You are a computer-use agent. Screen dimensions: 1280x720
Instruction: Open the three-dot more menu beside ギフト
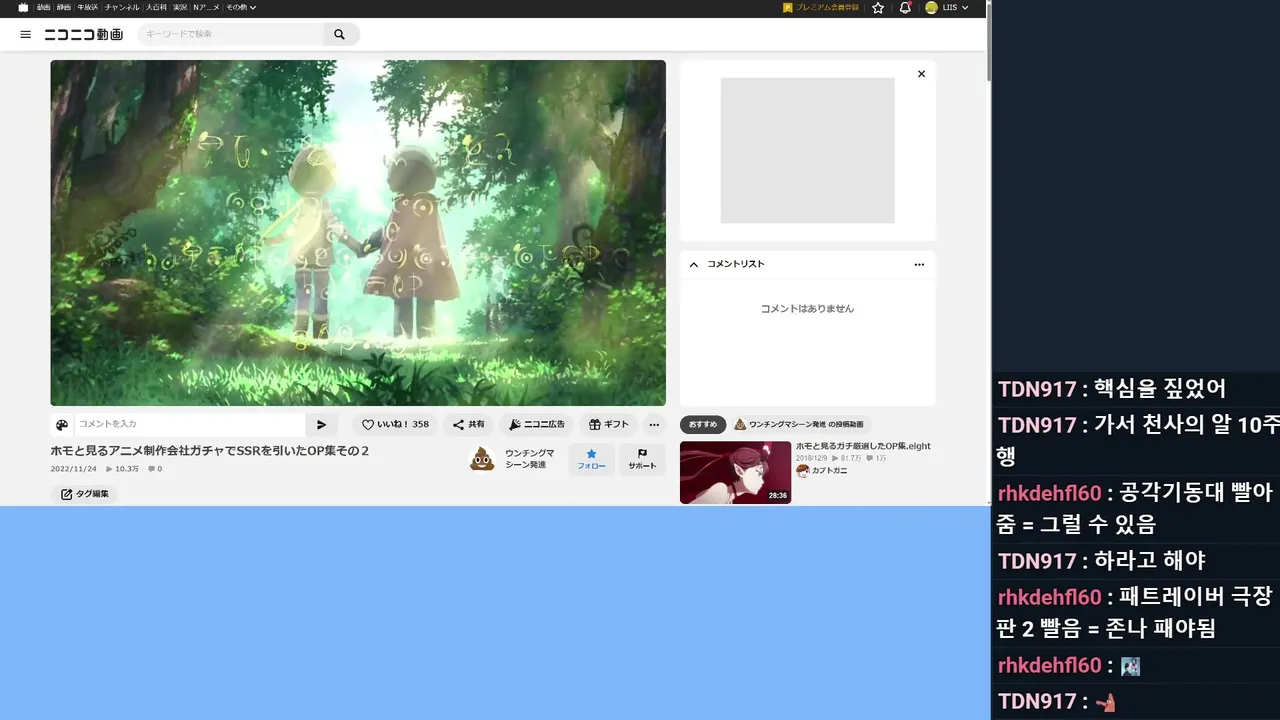[x=654, y=424]
